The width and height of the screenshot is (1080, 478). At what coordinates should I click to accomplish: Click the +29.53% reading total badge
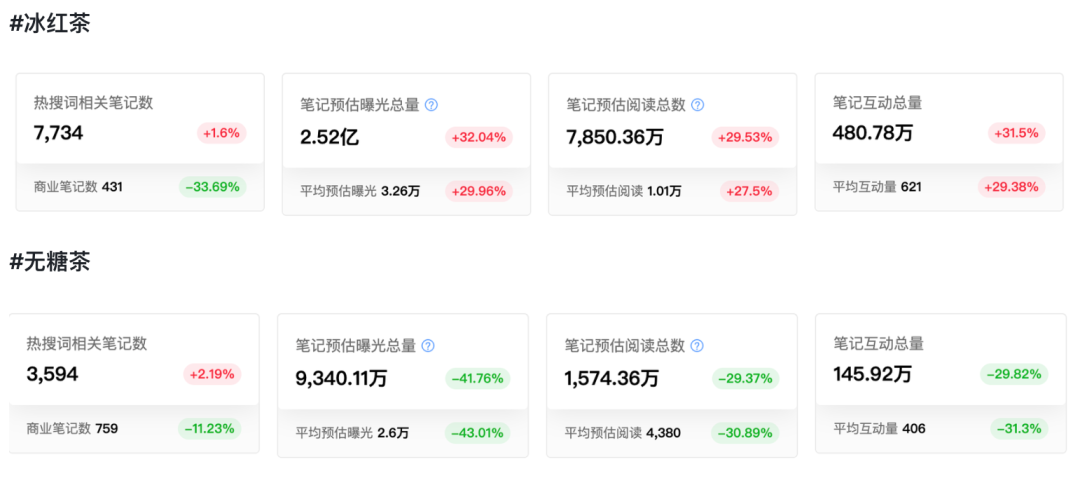click(x=746, y=138)
